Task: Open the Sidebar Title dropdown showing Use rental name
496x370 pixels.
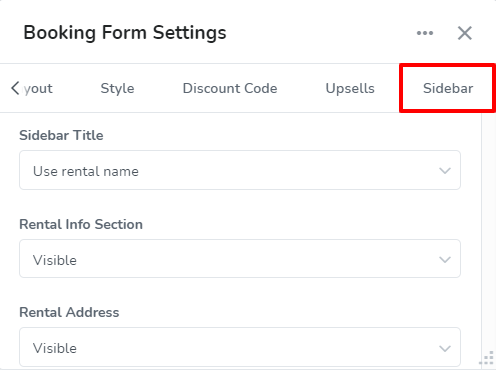Action: click(240, 170)
